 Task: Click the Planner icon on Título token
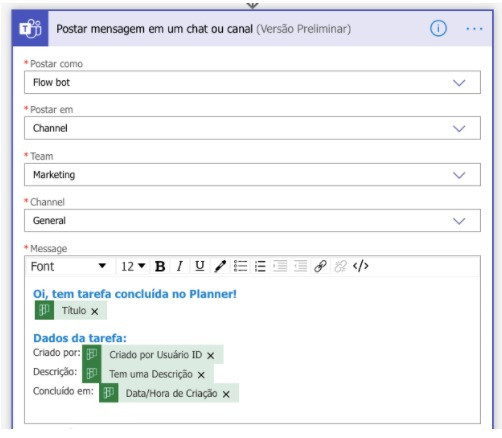44,310
